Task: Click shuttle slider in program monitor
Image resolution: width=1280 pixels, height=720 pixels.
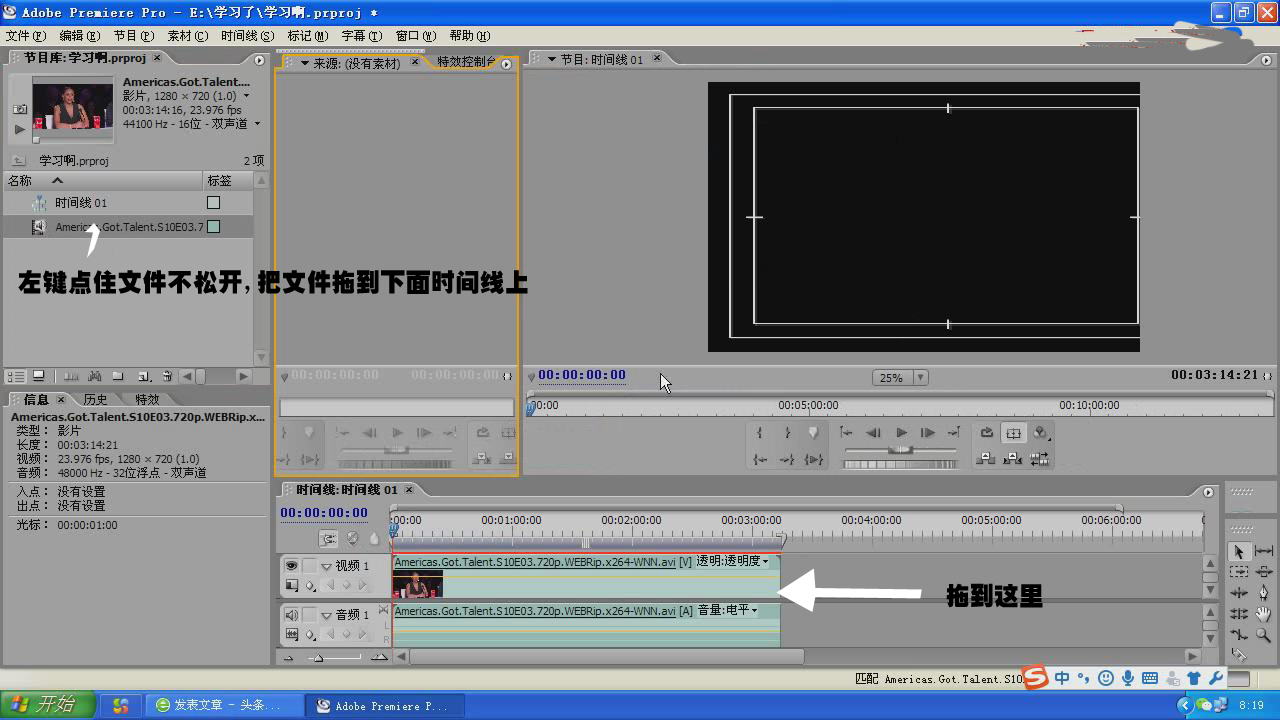Action: point(900,450)
